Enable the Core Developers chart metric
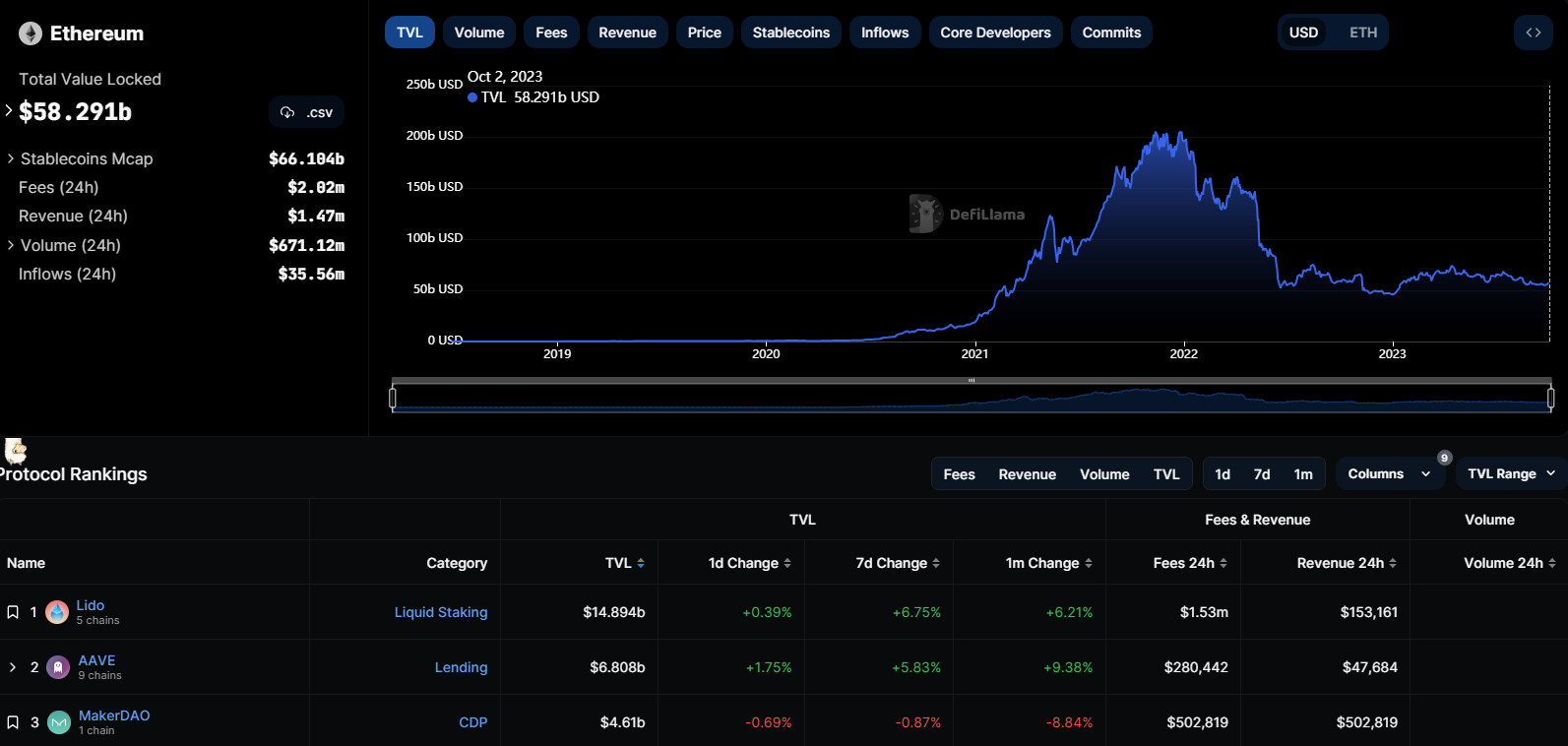The width and height of the screenshot is (1568, 746). (994, 32)
